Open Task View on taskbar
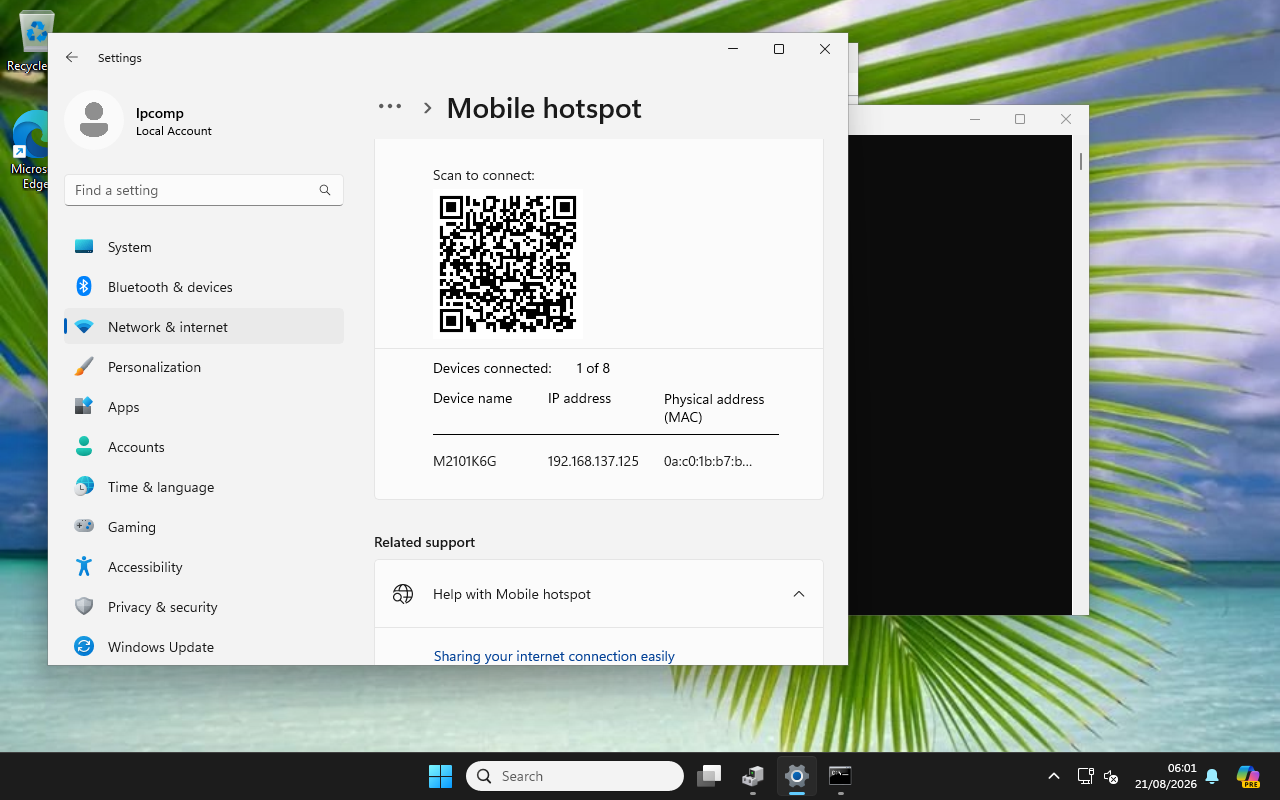Image resolution: width=1280 pixels, height=800 pixels. pyautogui.click(x=710, y=776)
